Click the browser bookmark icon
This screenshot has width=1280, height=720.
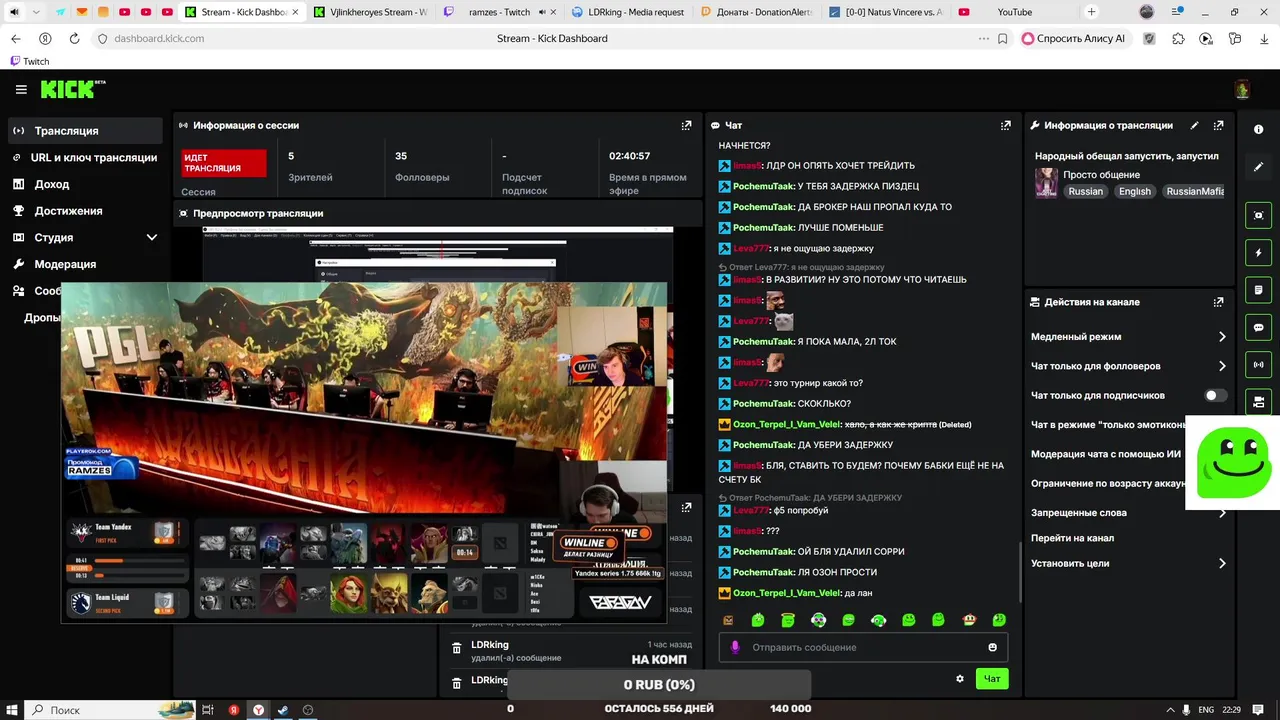(x=1003, y=38)
